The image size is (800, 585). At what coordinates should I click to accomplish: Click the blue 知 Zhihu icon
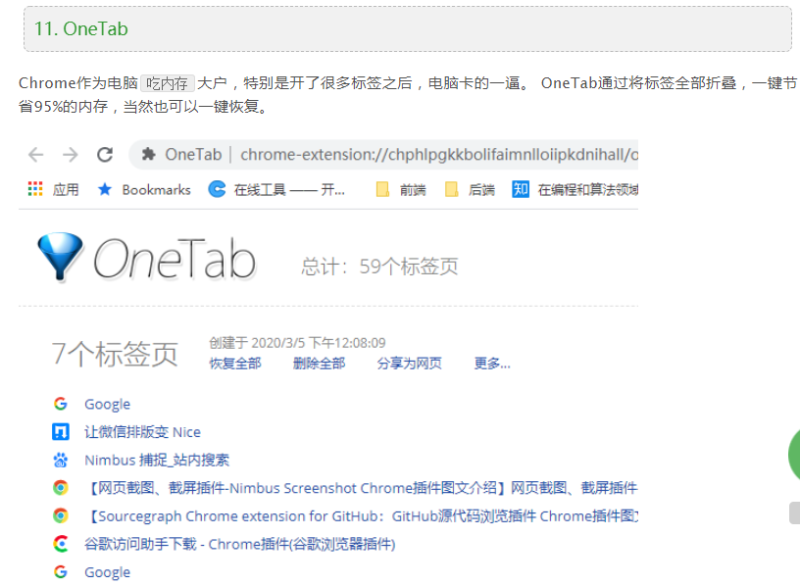click(x=520, y=189)
